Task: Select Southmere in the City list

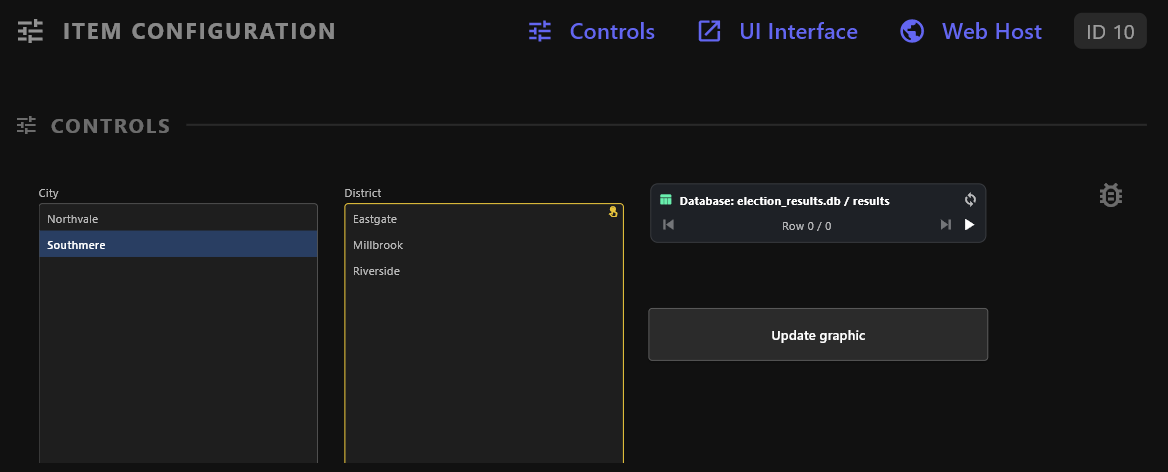Action: coord(179,245)
